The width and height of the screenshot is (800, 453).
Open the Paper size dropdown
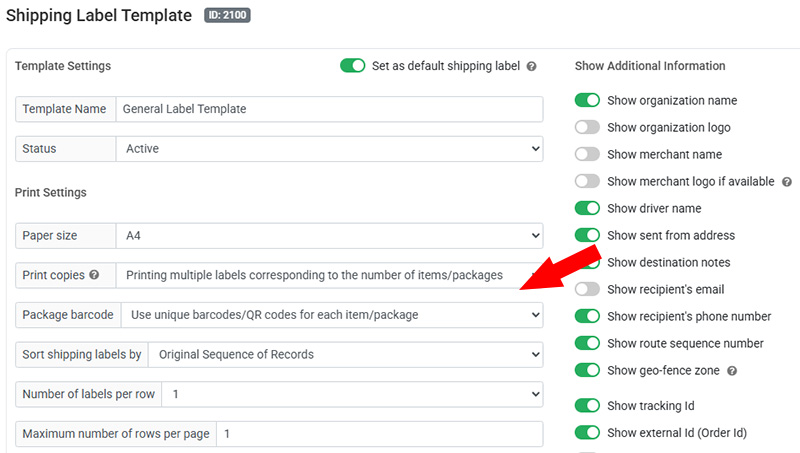coord(329,236)
